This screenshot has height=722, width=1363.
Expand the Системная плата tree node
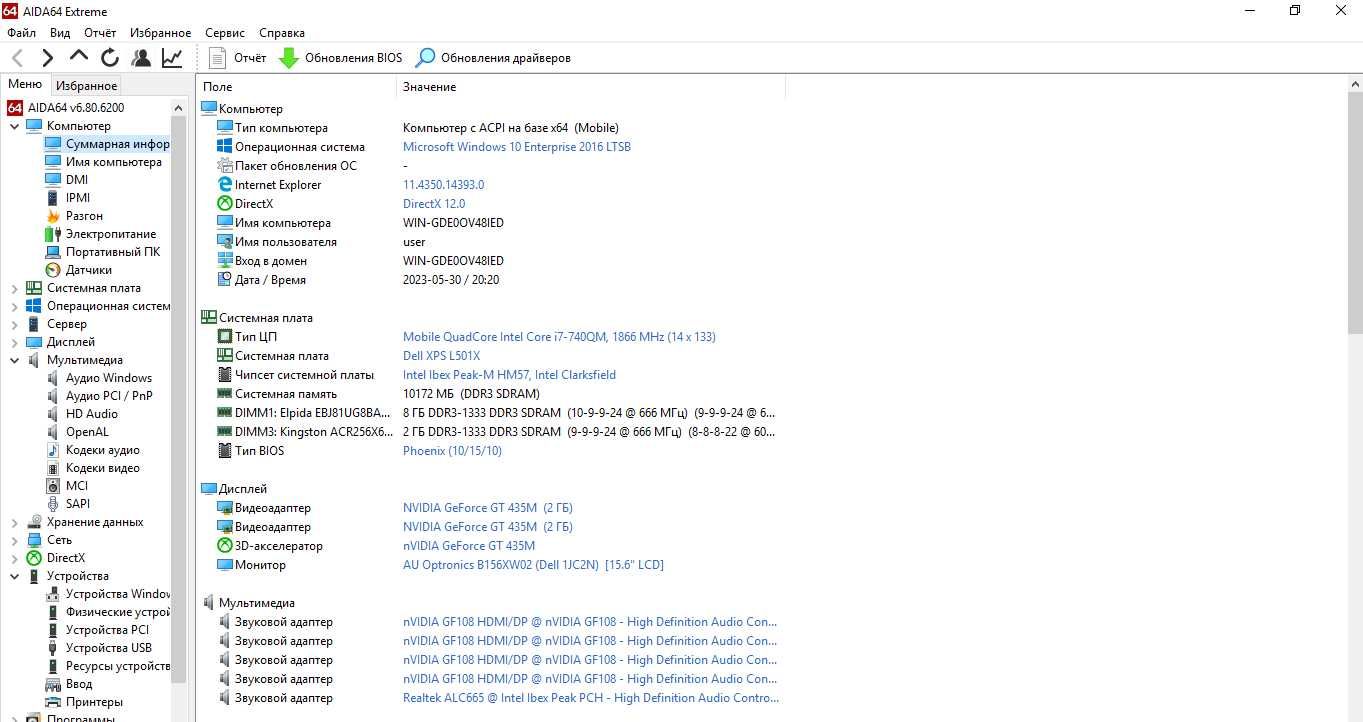(x=14, y=287)
